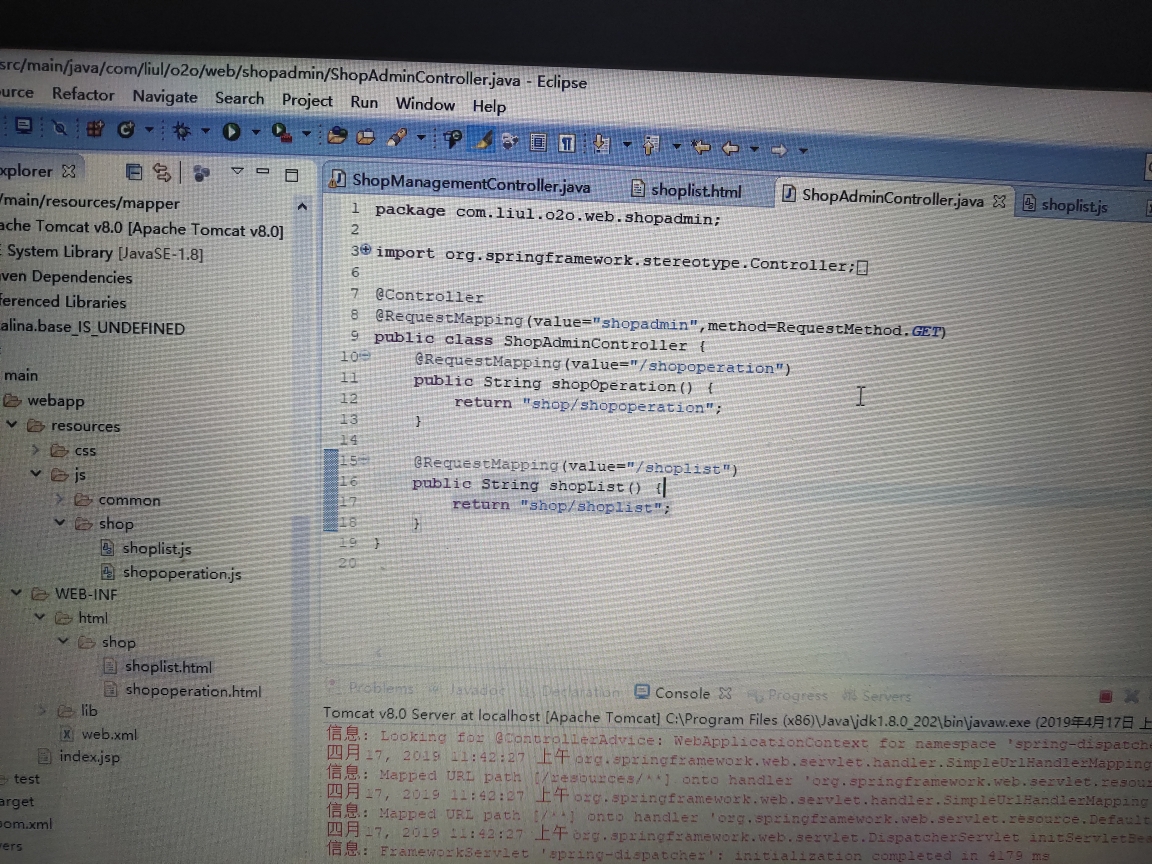The height and width of the screenshot is (864, 1152).
Task: Open the Refactor menu
Action: (83, 94)
